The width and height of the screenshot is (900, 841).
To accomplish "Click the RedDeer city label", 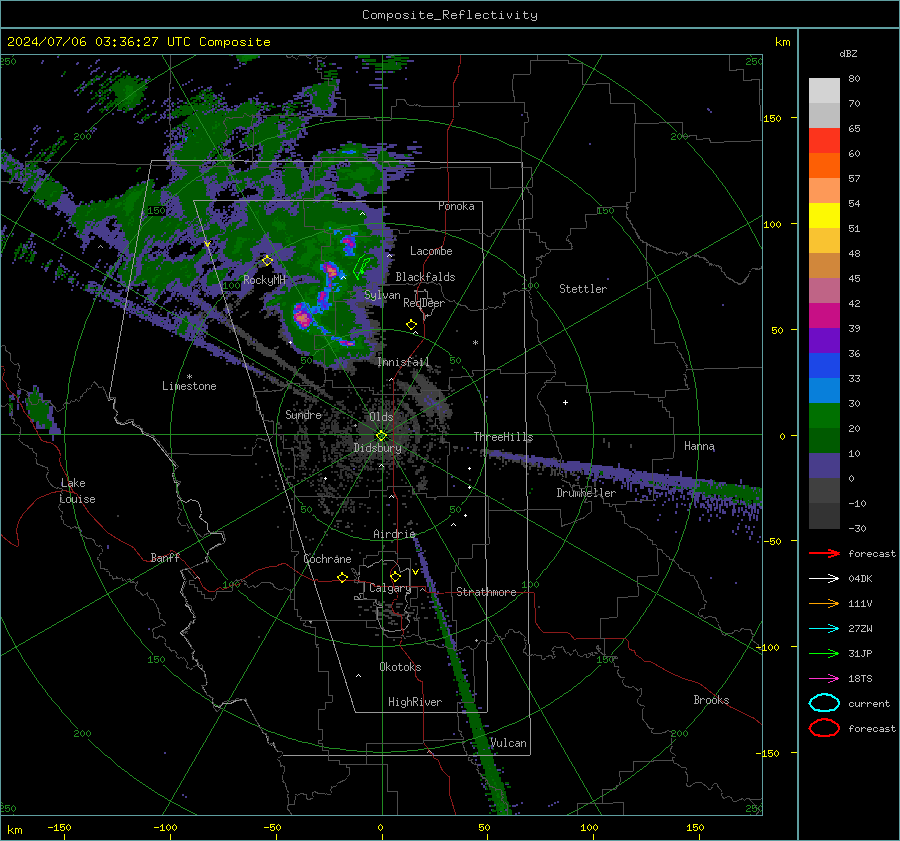I will (424, 303).
